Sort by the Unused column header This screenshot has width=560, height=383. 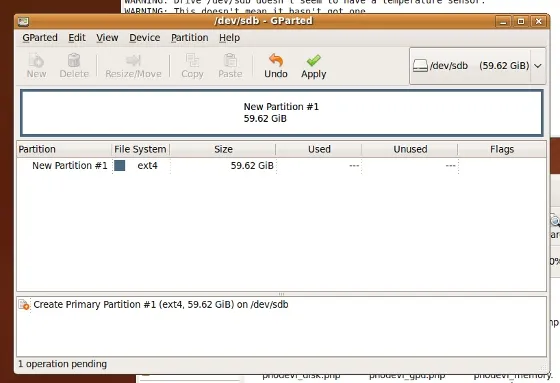tap(410, 149)
